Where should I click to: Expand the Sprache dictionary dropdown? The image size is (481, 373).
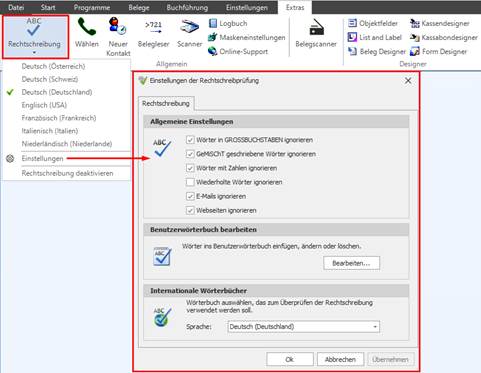click(x=375, y=327)
